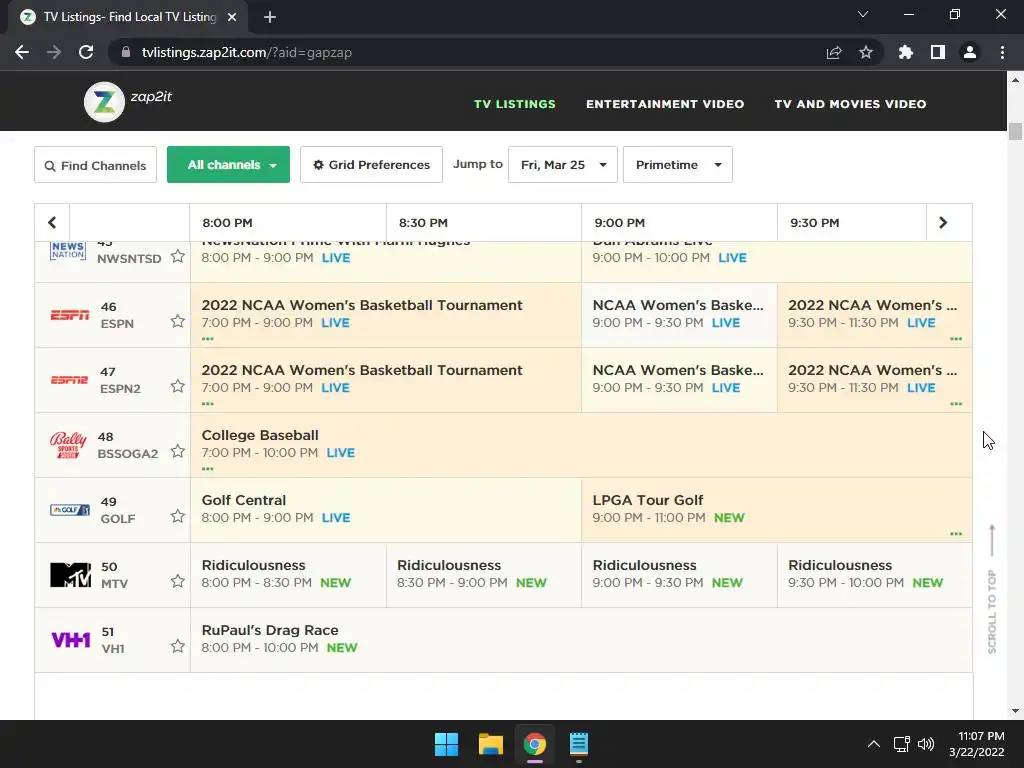Open Grid Preferences button
This screenshot has height=768, width=1024.
click(372, 165)
